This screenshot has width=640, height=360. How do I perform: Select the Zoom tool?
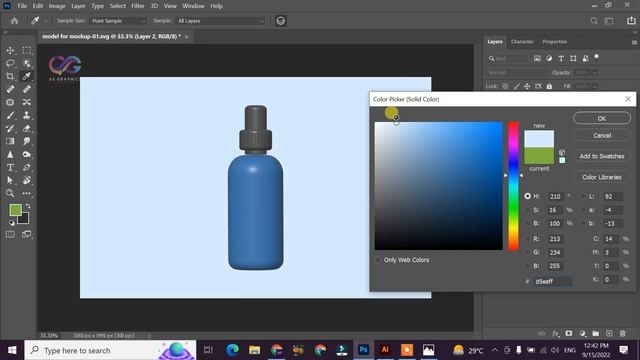[x=10, y=193]
